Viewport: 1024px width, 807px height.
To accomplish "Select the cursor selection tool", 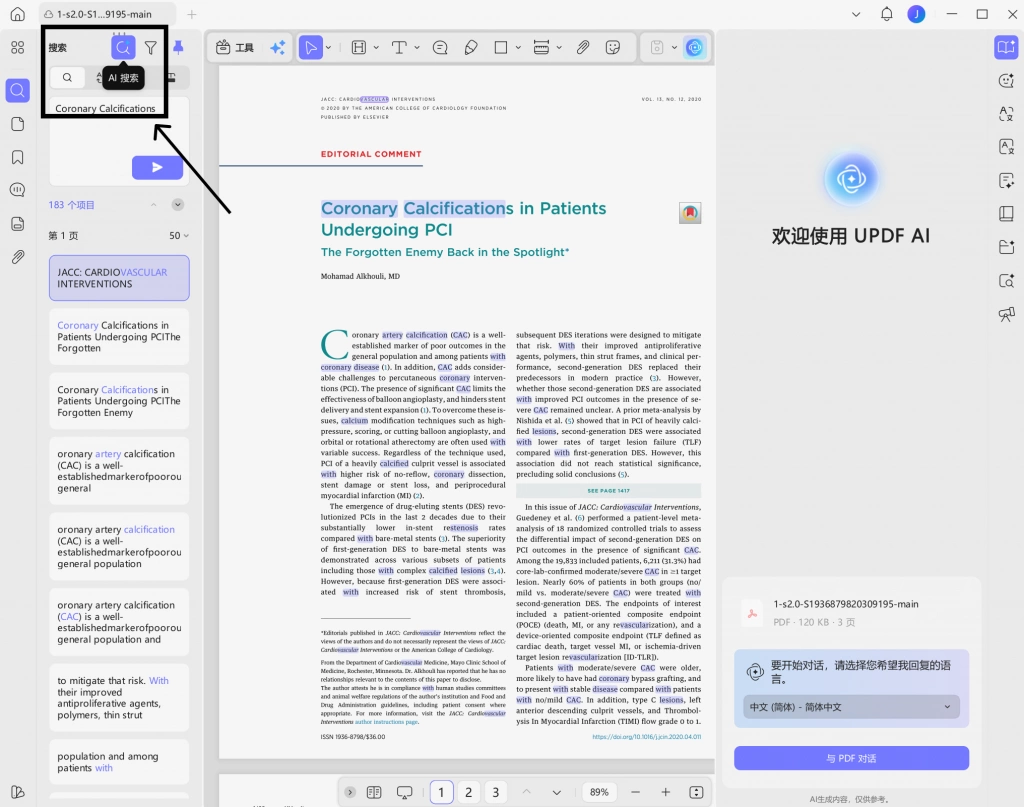I will pos(311,48).
